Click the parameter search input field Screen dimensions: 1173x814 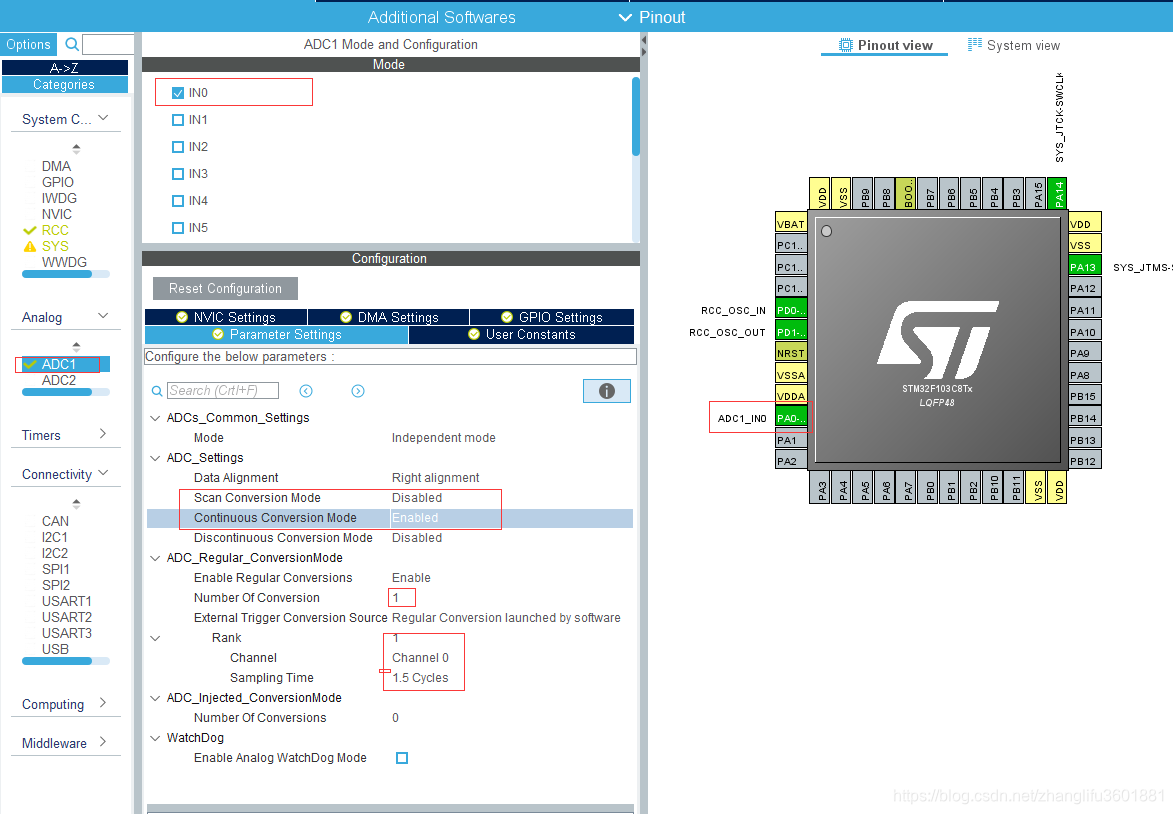[223, 391]
